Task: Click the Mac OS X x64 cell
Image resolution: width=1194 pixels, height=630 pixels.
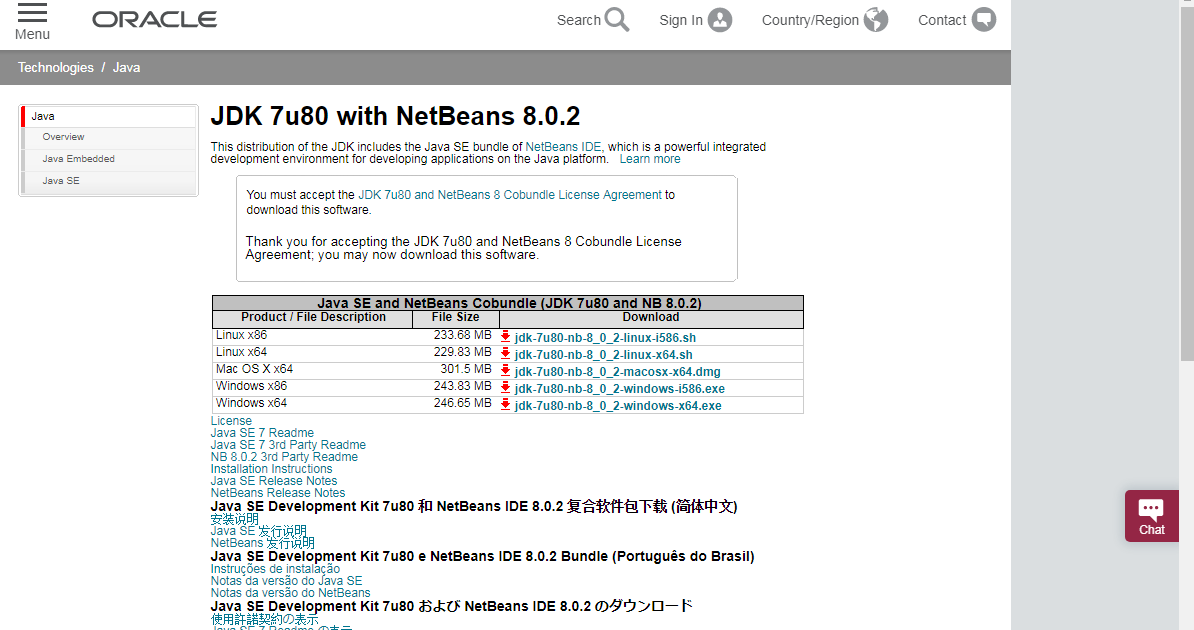Action: 312,369
